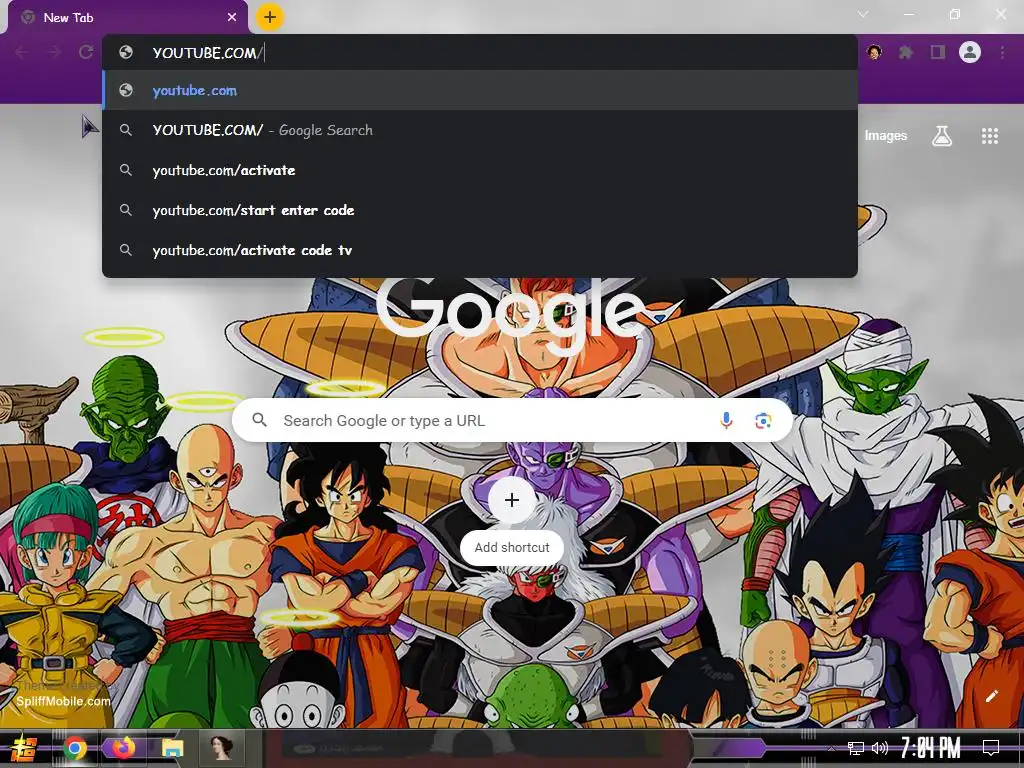The height and width of the screenshot is (768, 1024).
Task: Show hidden tray icons chevron
Action: pyautogui.click(x=831, y=748)
